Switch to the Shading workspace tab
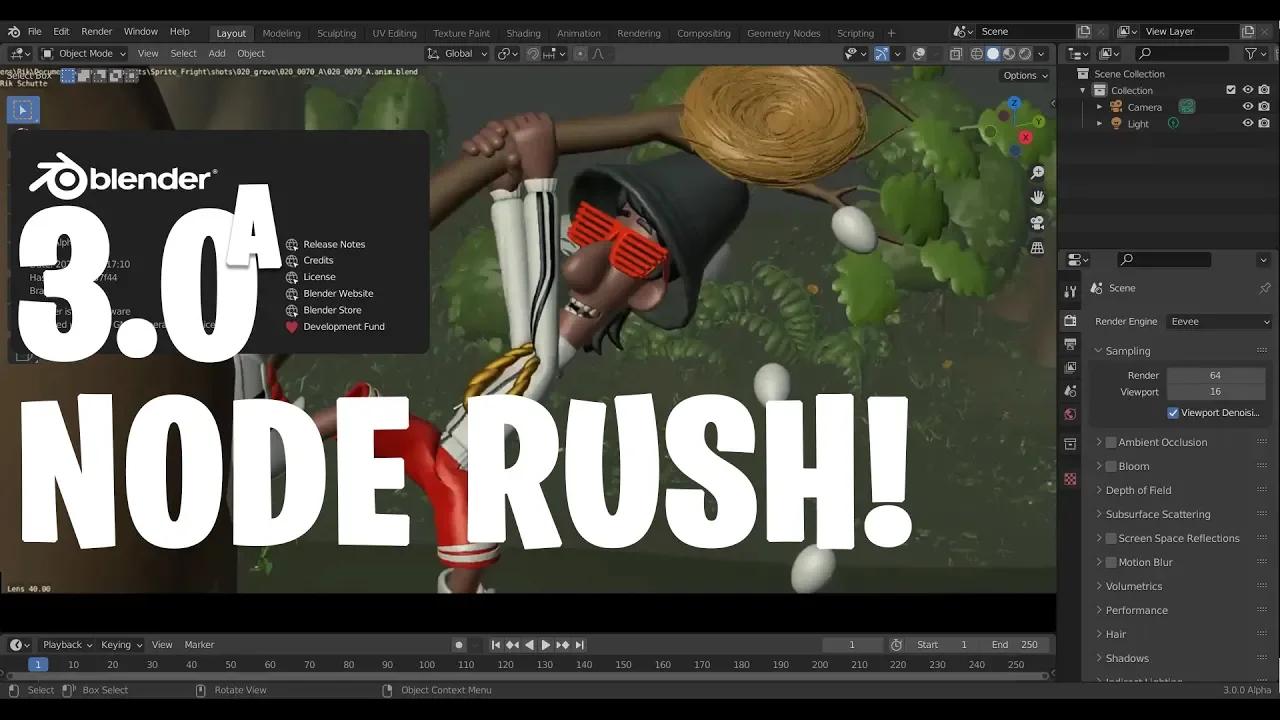 (523, 32)
